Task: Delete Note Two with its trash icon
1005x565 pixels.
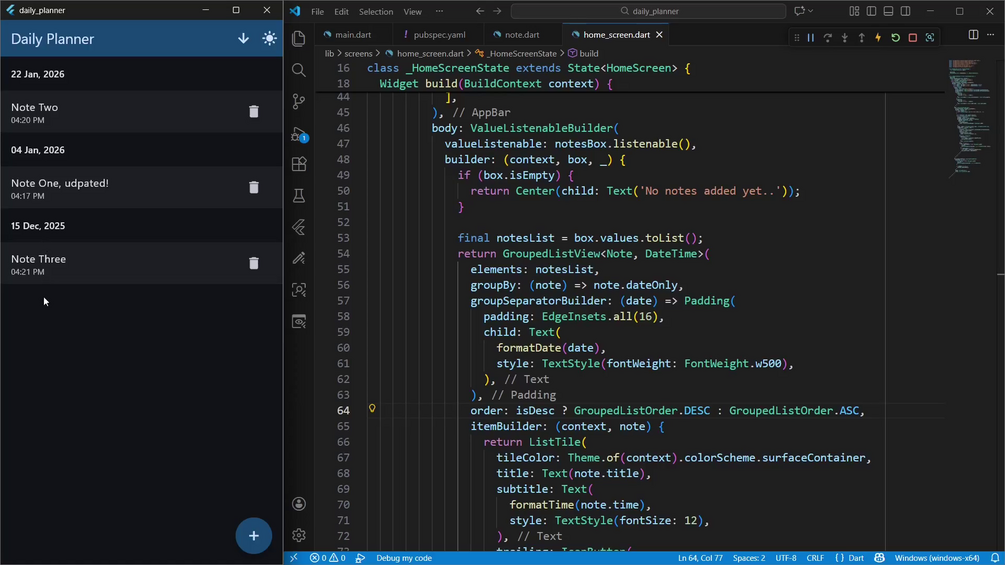Action: [254, 111]
